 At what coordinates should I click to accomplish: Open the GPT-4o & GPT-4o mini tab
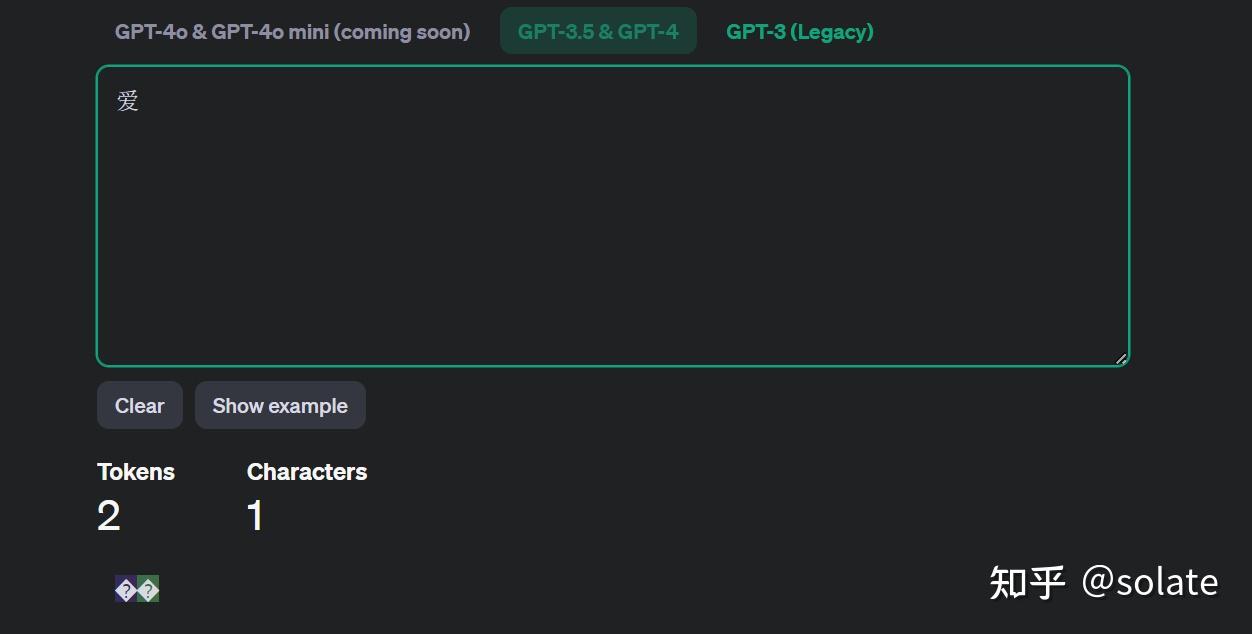(293, 31)
